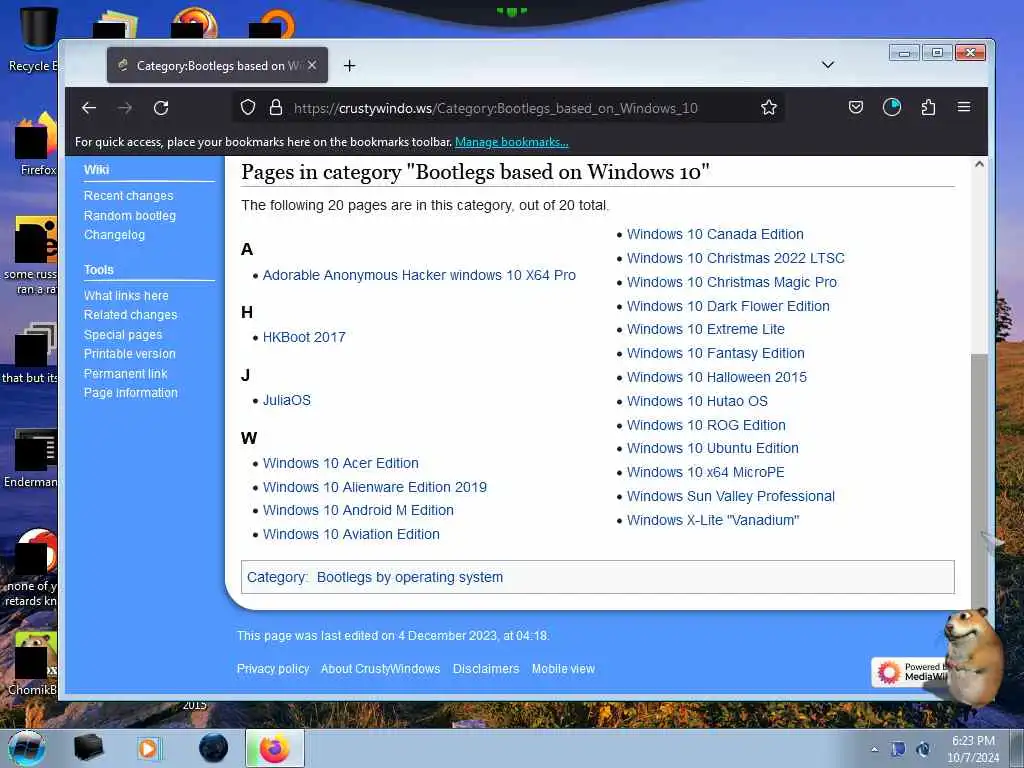Open Windows 10 Christmas Magic Pro
This screenshot has width=1024, height=768.
[x=731, y=282]
